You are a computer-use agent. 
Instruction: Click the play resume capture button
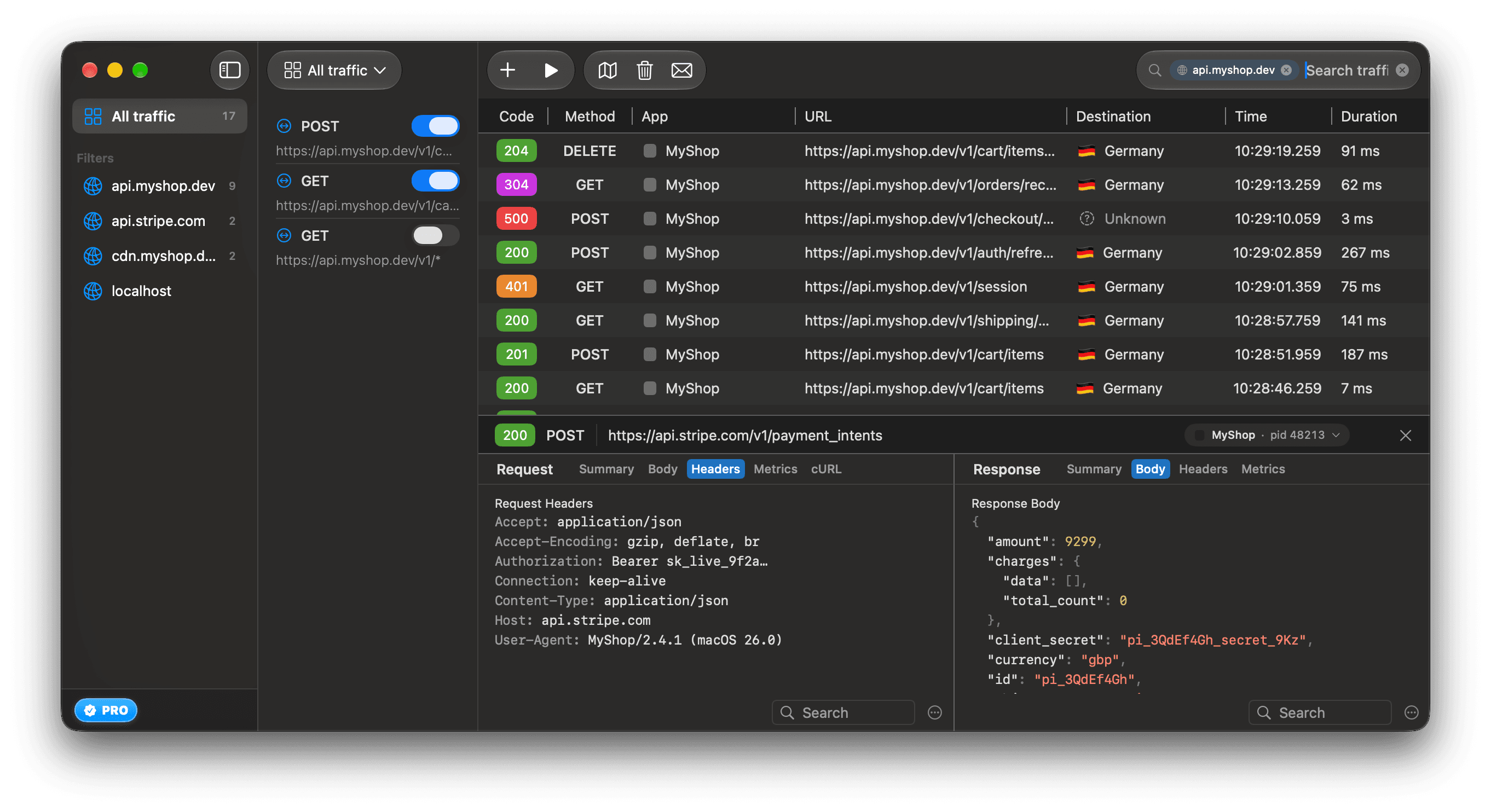[551, 70]
